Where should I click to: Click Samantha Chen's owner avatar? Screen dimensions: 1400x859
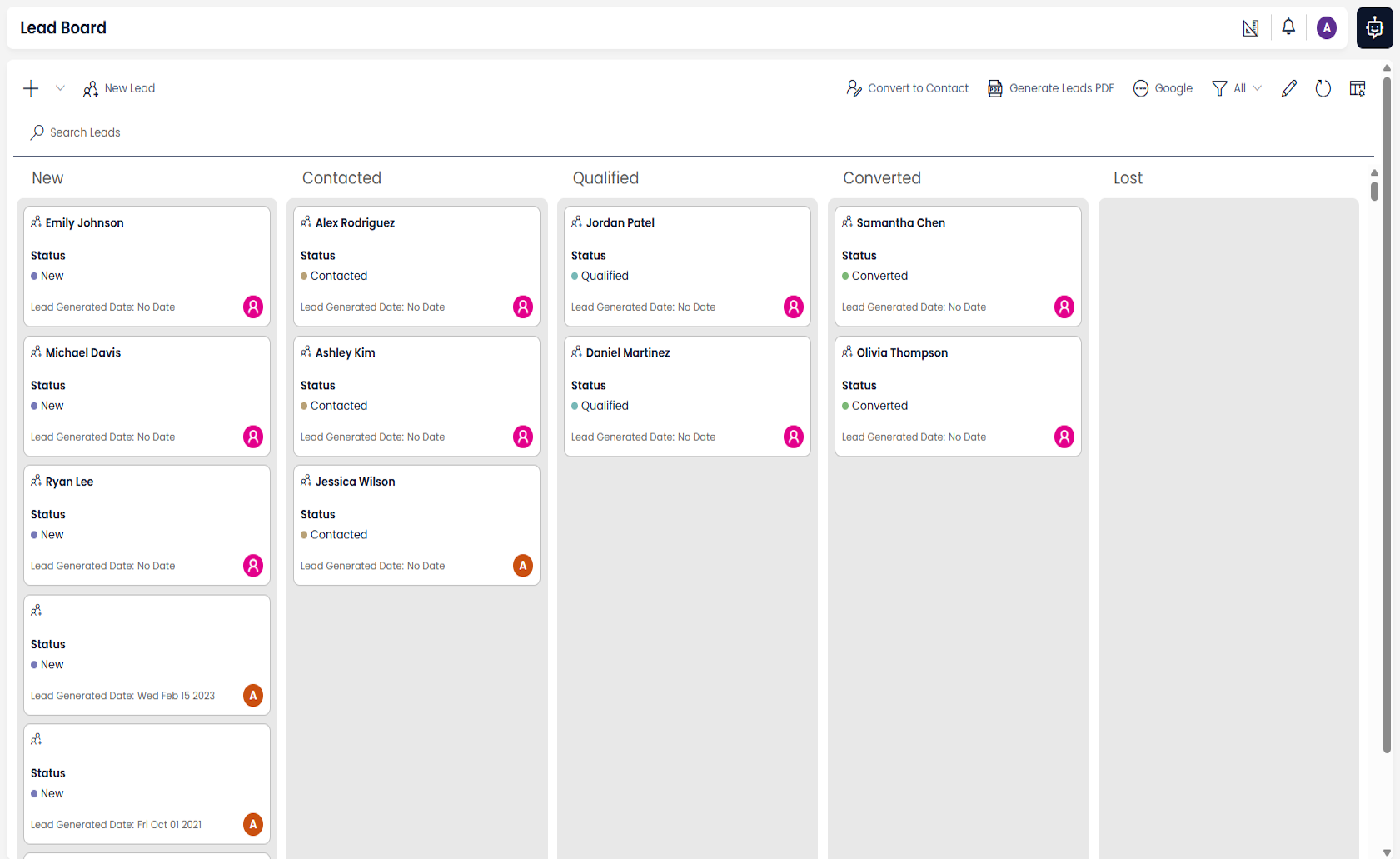coord(1064,307)
